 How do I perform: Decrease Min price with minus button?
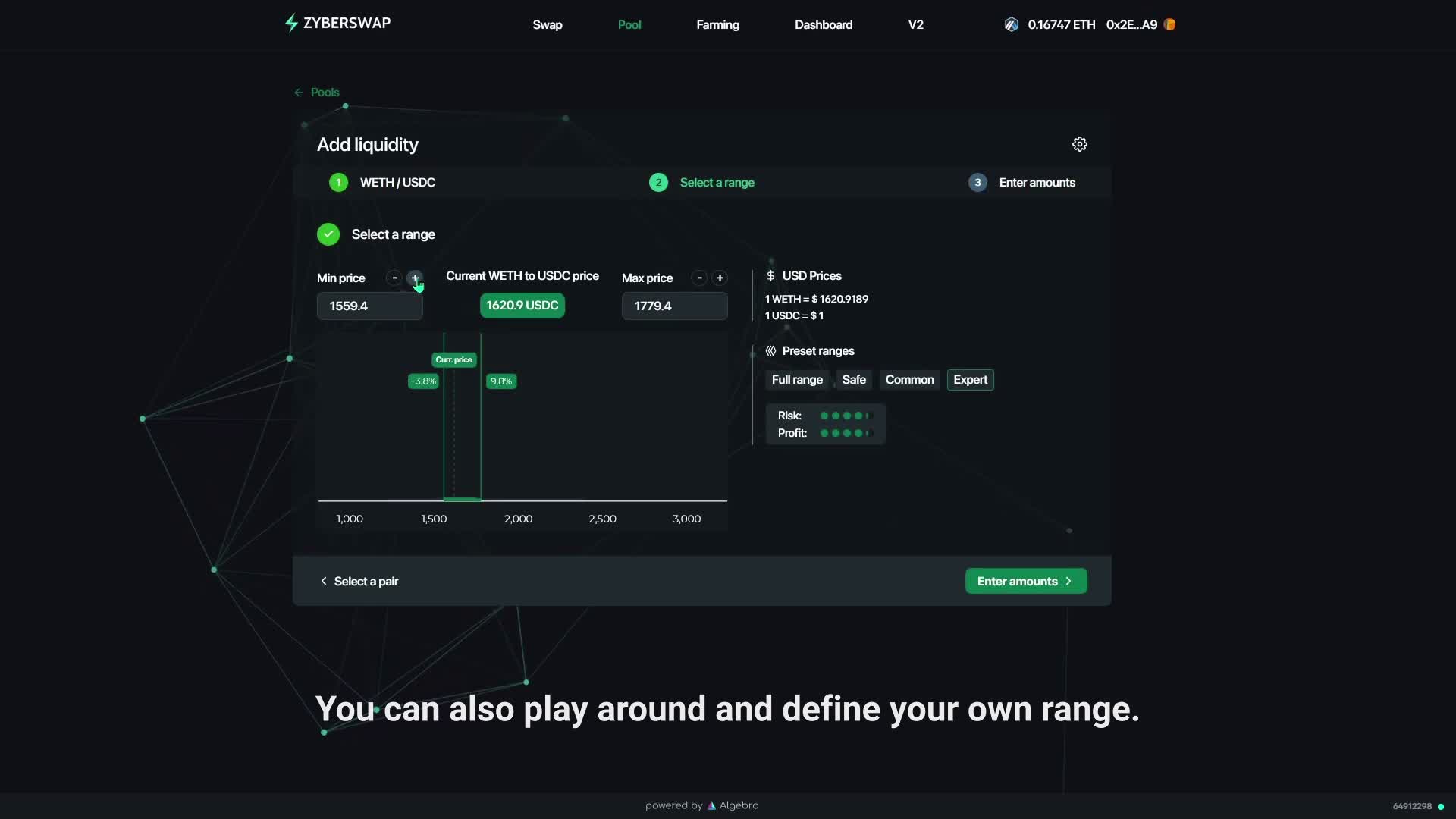[x=394, y=278]
